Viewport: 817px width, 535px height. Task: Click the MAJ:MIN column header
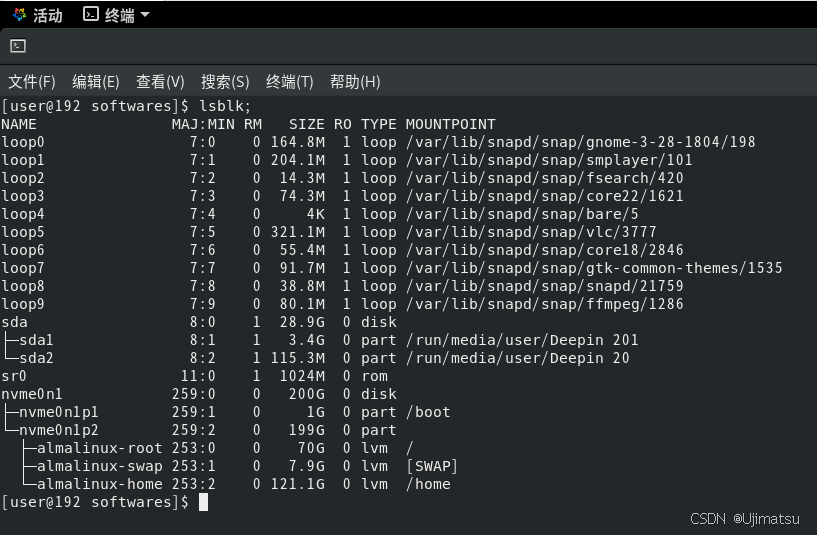(x=203, y=125)
